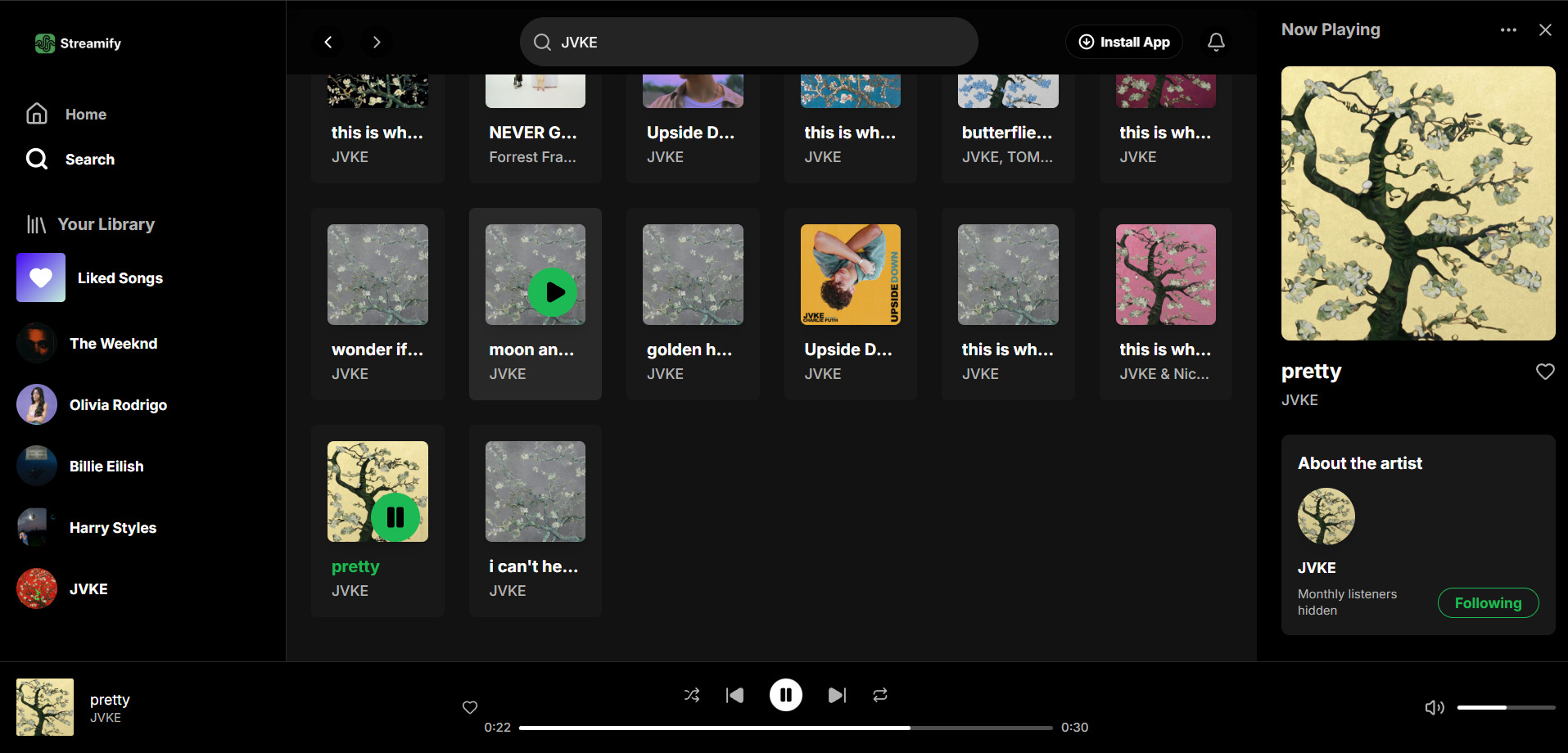
Task: Click the 'JVKE, TOM...' artist text
Action: pyautogui.click(x=1008, y=157)
